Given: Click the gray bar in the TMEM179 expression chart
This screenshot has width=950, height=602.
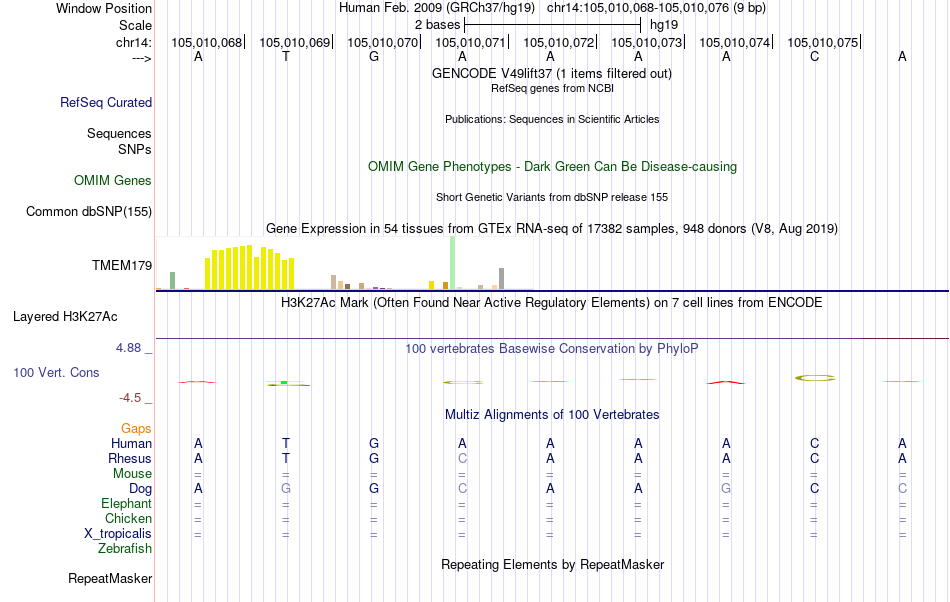Looking at the screenshot, I should coord(502,279).
